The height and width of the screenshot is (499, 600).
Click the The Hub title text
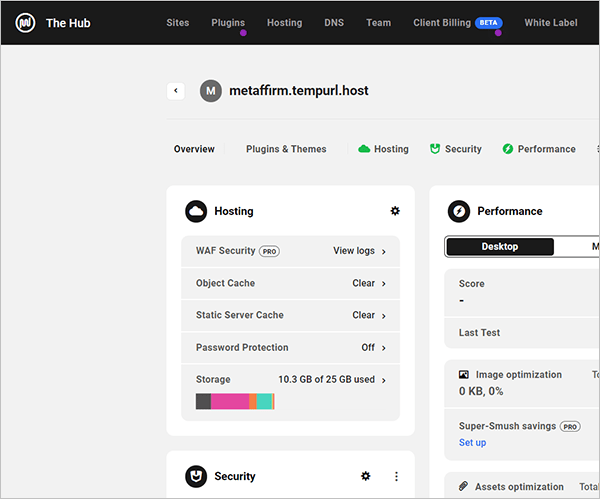(x=68, y=23)
